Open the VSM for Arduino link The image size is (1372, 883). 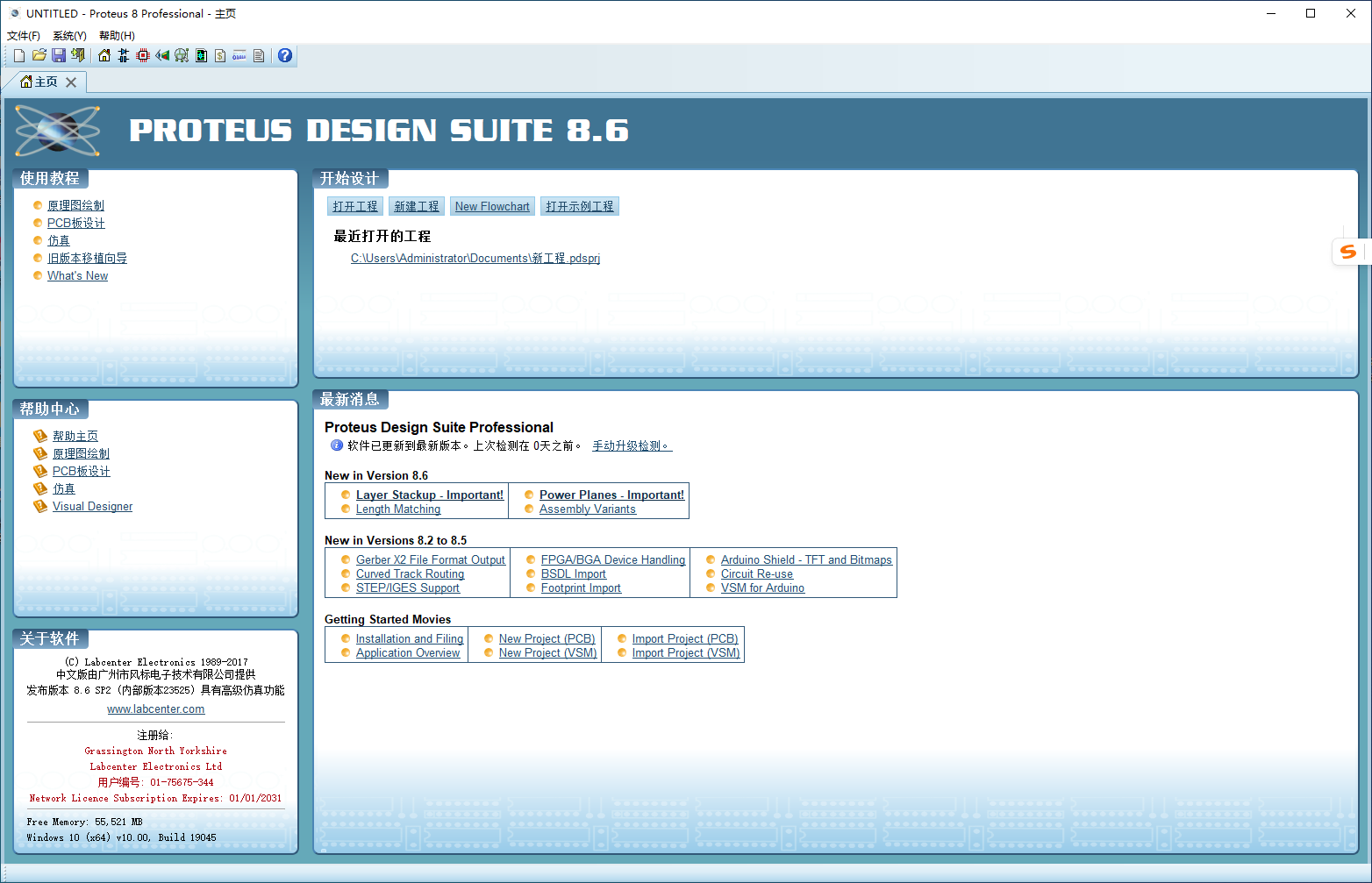pos(762,587)
